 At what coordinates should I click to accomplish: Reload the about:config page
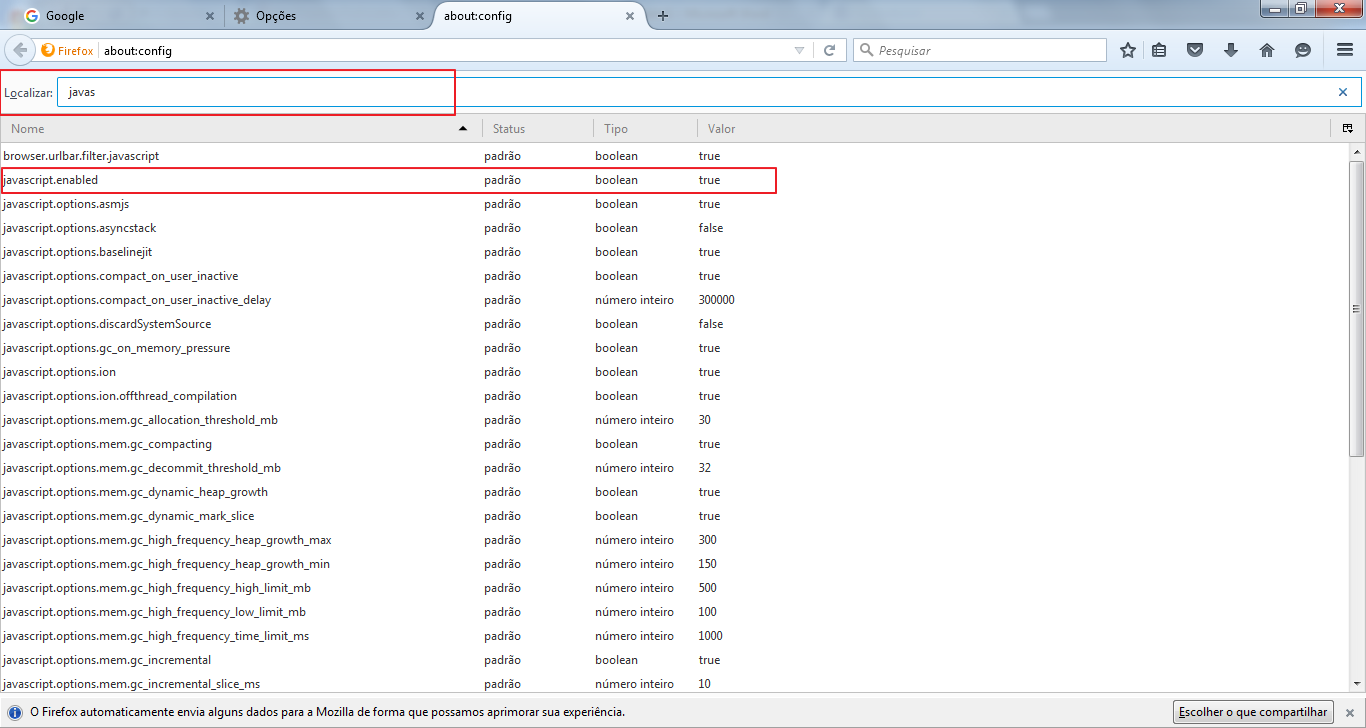(830, 50)
